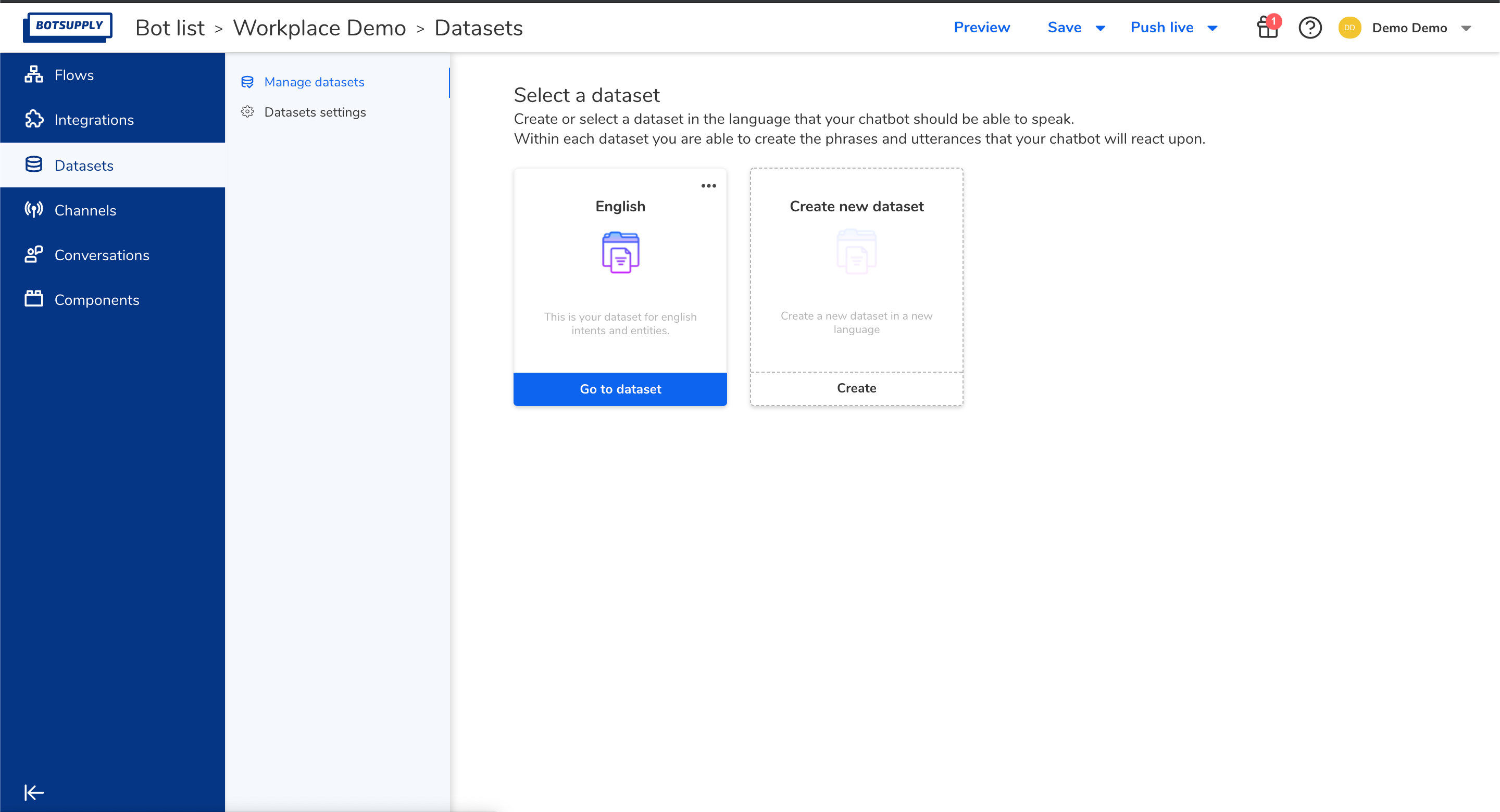Screen dimensions: 1500x812
Task: Open options menu on English dataset card
Action: pos(709,186)
